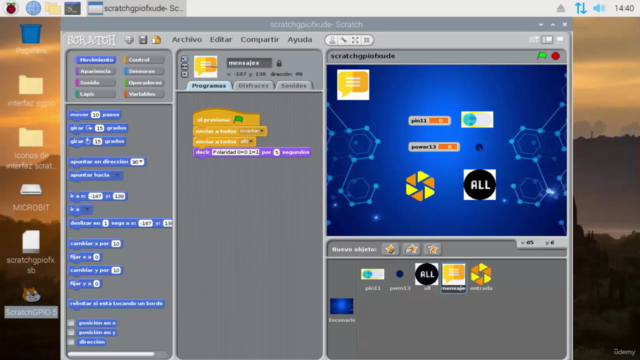Open the Ayuda menu
The width and height of the screenshot is (640, 360).
pyautogui.click(x=300, y=40)
